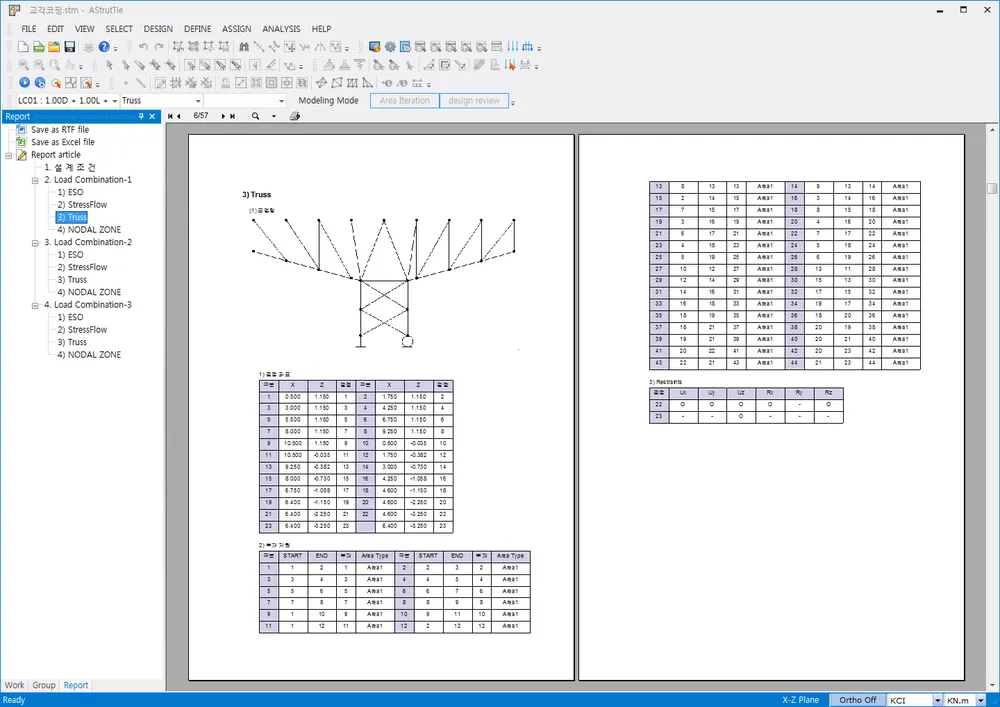The image size is (1000, 707).
Task: Save the model with the floppy disk icon
Action: (70, 47)
